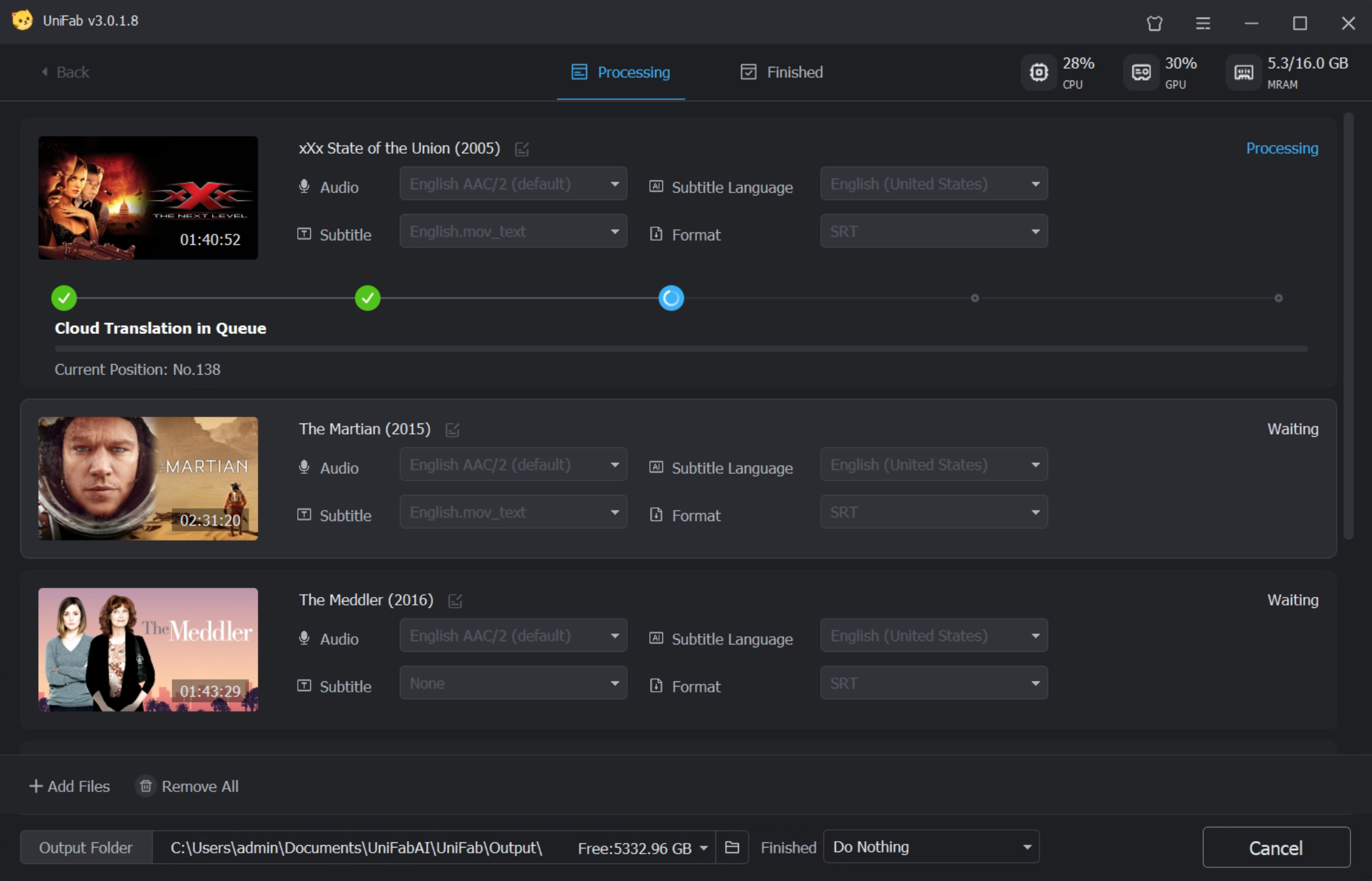1372x881 pixels.
Task: Open Audio dropdown for The Meddler
Action: (x=513, y=636)
